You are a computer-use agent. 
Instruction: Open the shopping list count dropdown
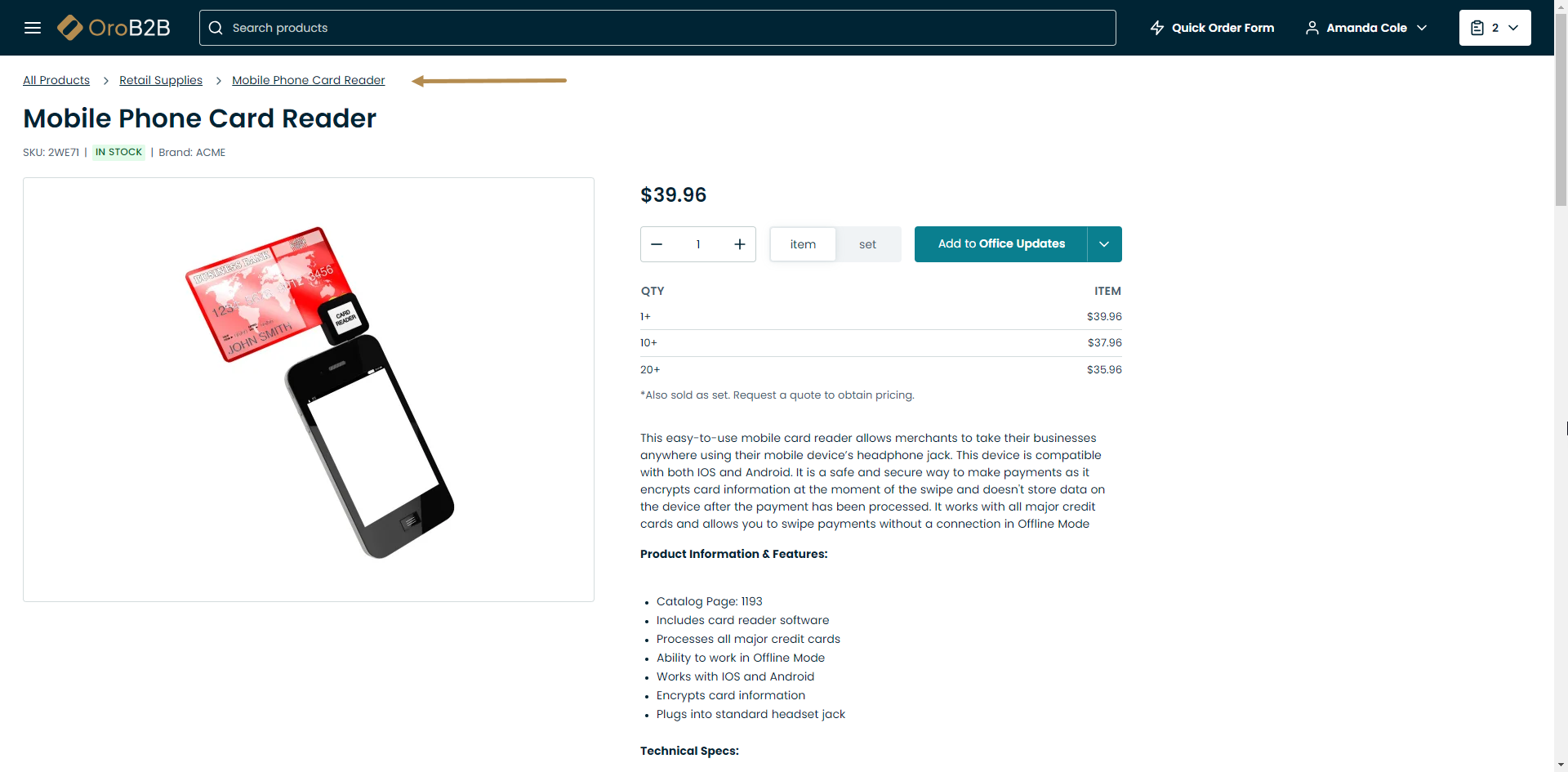pos(1513,28)
